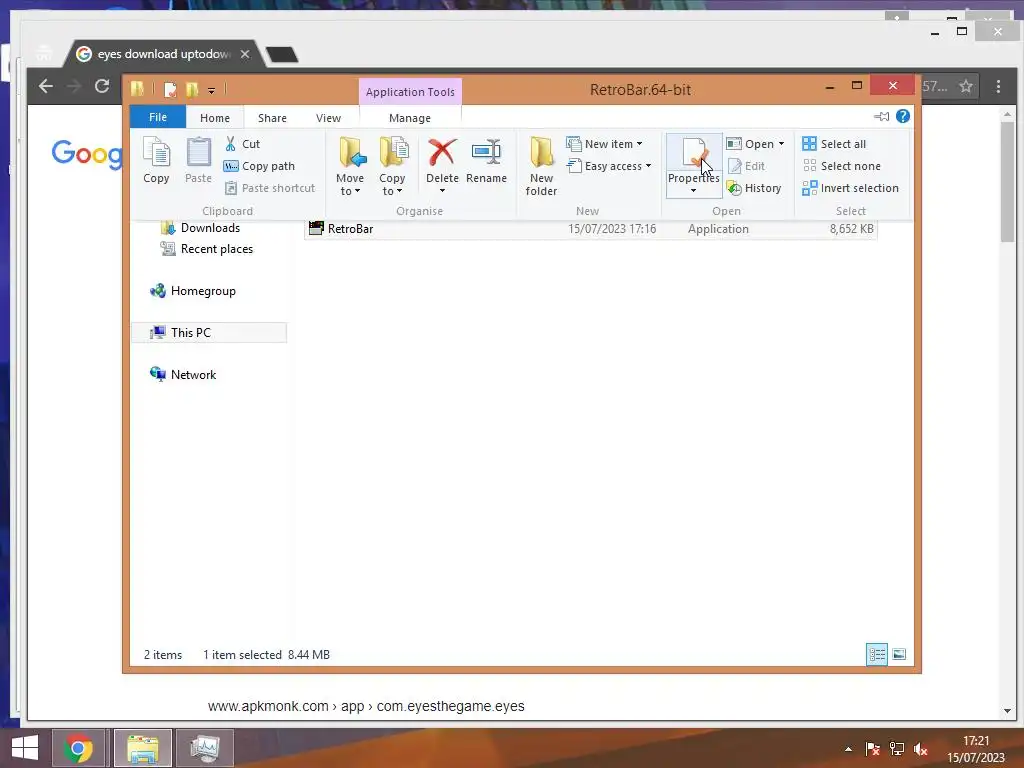This screenshot has height=768, width=1024.
Task: Click the Quick Access properties icon
Action: [x=170, y=89]
